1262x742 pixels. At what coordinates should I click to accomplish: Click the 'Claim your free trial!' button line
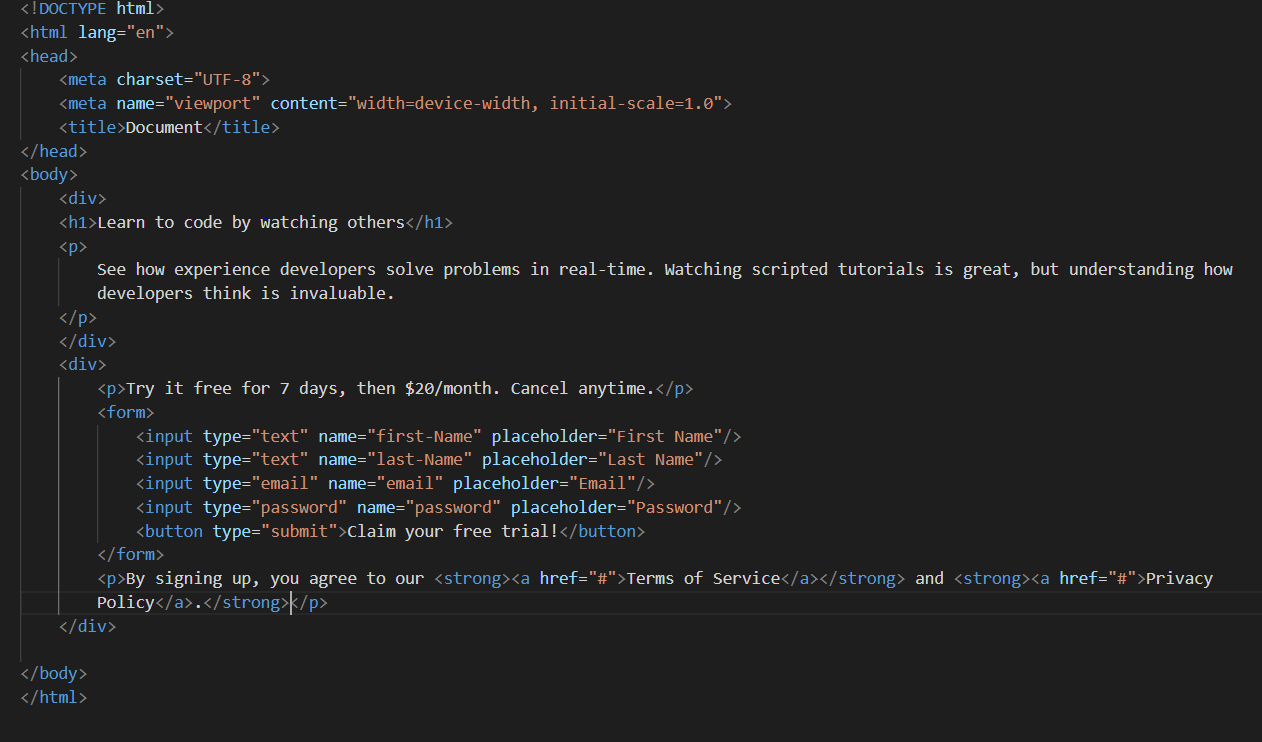click(x=391, y=531)
